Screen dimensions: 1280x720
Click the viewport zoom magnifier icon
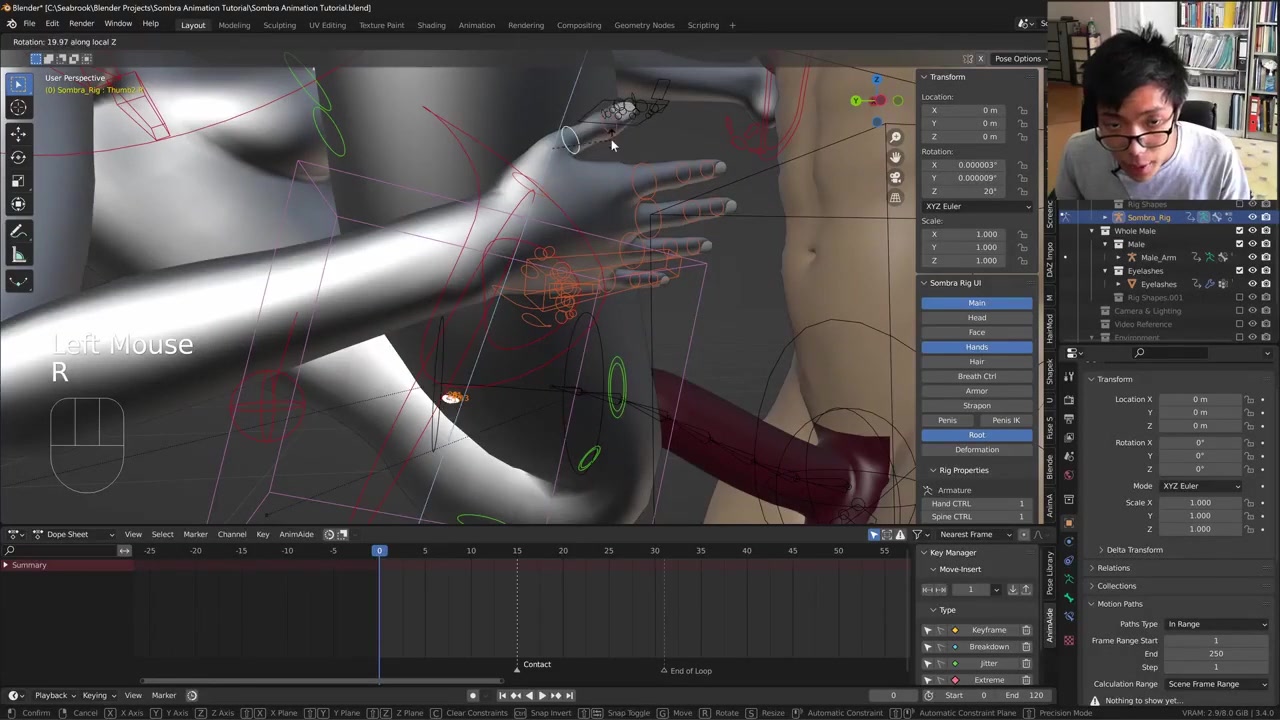[895, 137]
